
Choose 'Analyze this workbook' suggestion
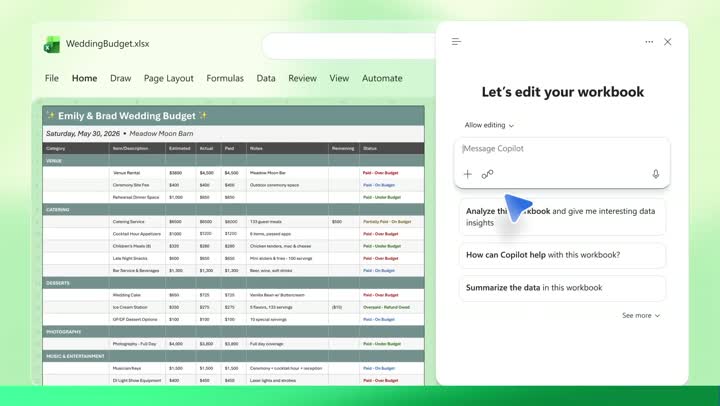point(562,217)
